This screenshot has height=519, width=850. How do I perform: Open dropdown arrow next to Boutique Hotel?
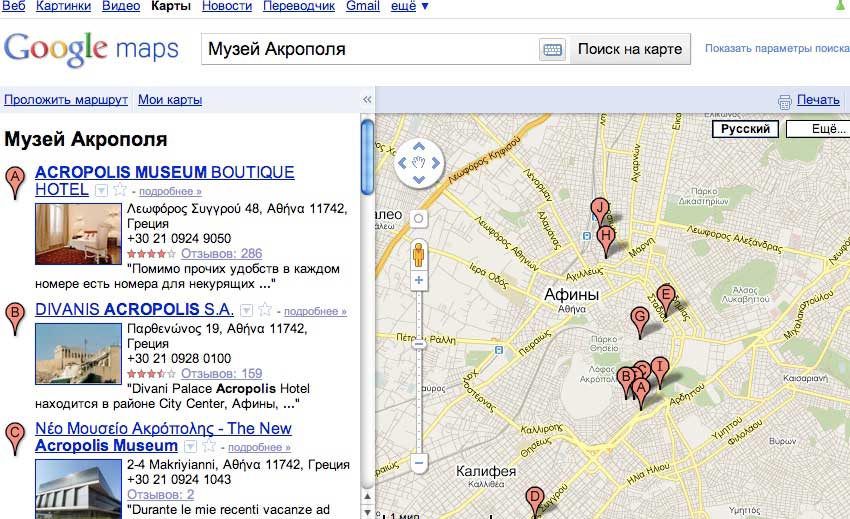click(101, 190)
